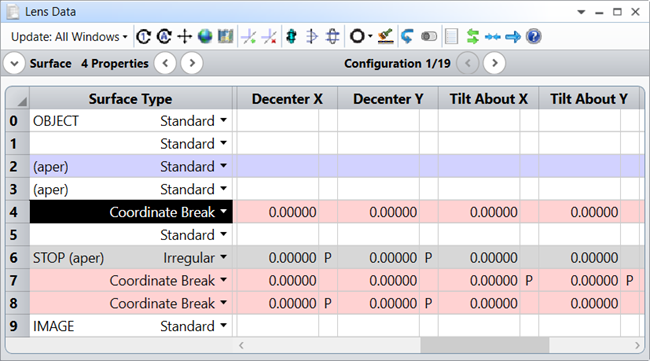The width and height of the screenshot is (650, 361).
Task: Click pickup solve P for row 8 Decenter Y
Action: 428,303
